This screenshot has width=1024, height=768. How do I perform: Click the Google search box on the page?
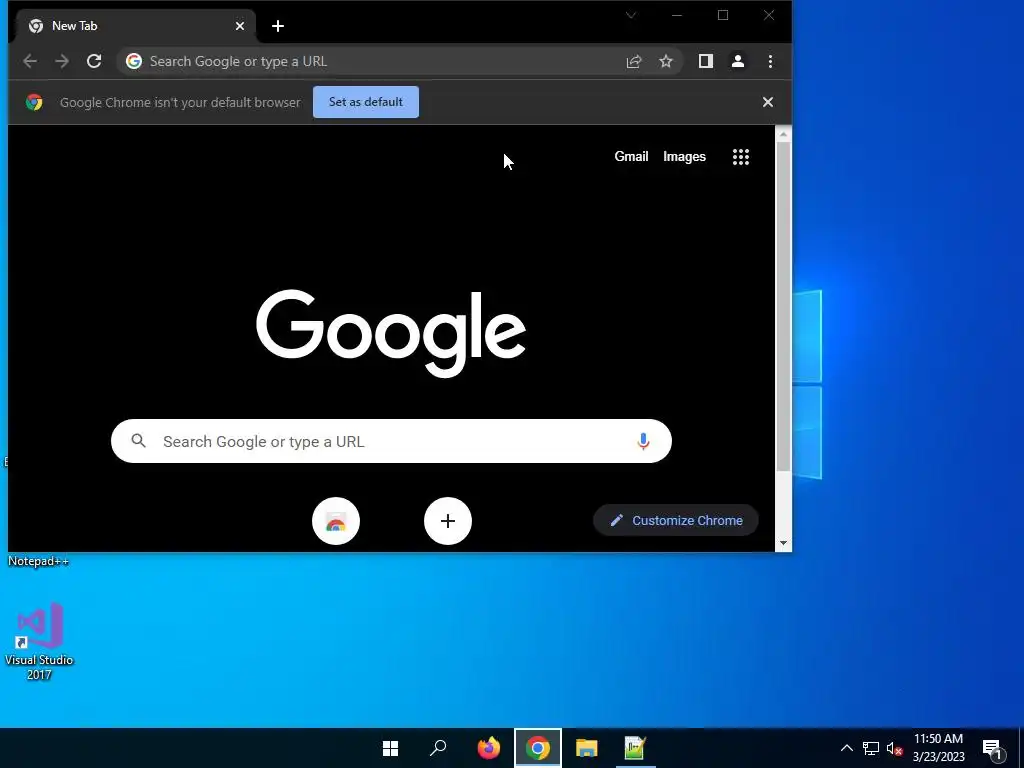pos(391,441)
